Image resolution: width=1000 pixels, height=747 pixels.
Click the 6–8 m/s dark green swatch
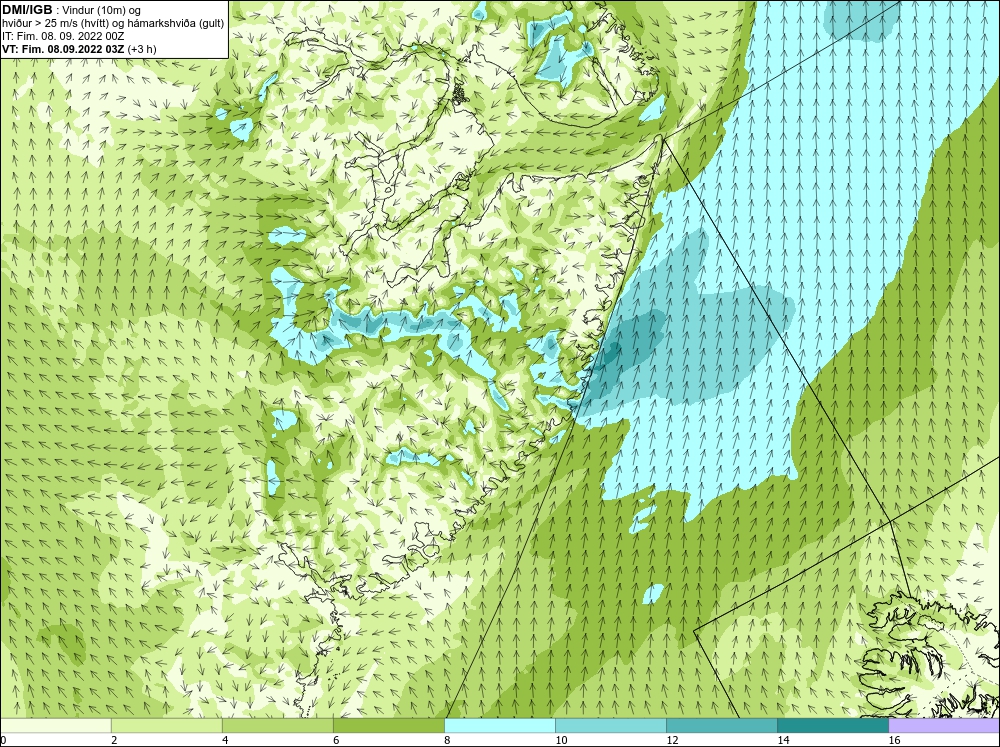[388, 725]
